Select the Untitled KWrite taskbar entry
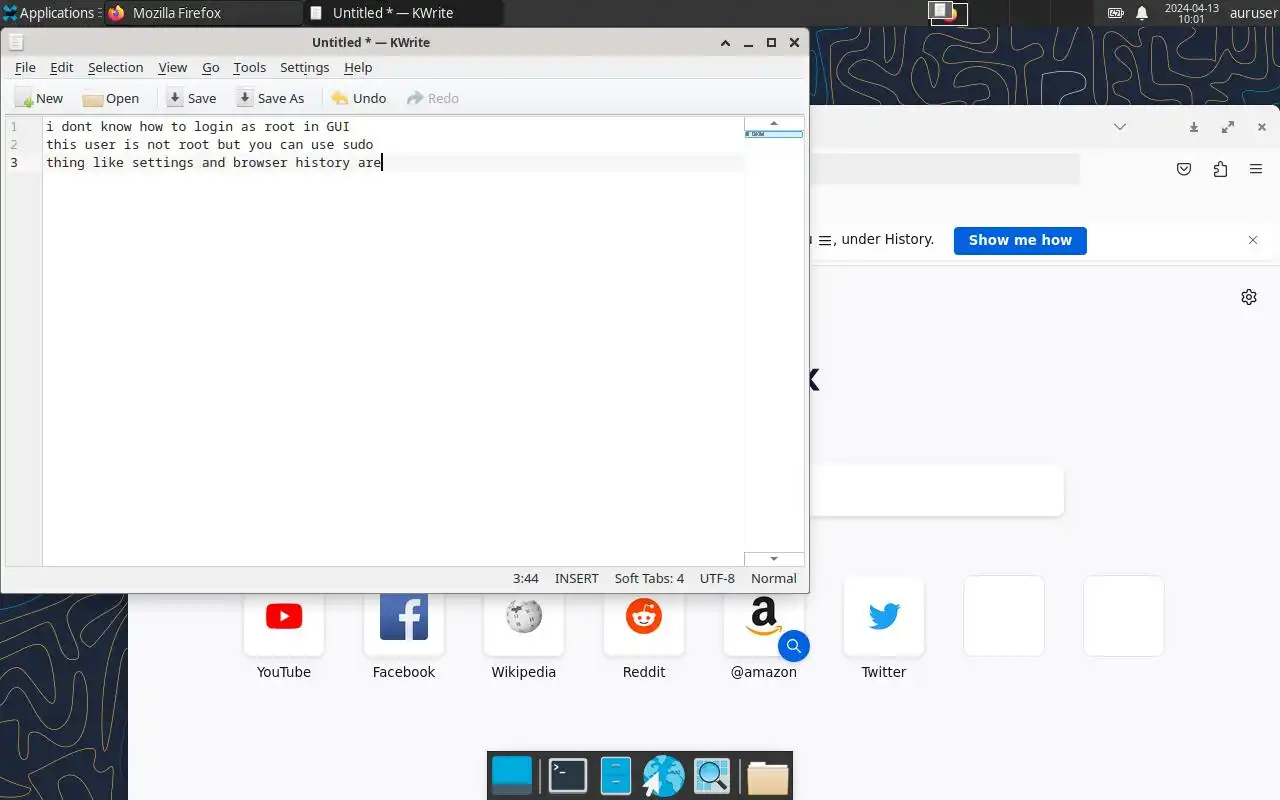The image size is (1280, 800). click(x=403, y=13)
